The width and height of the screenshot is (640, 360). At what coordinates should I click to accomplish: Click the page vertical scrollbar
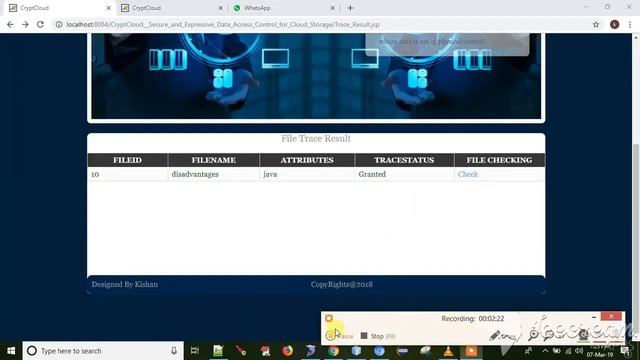(636, 241)
